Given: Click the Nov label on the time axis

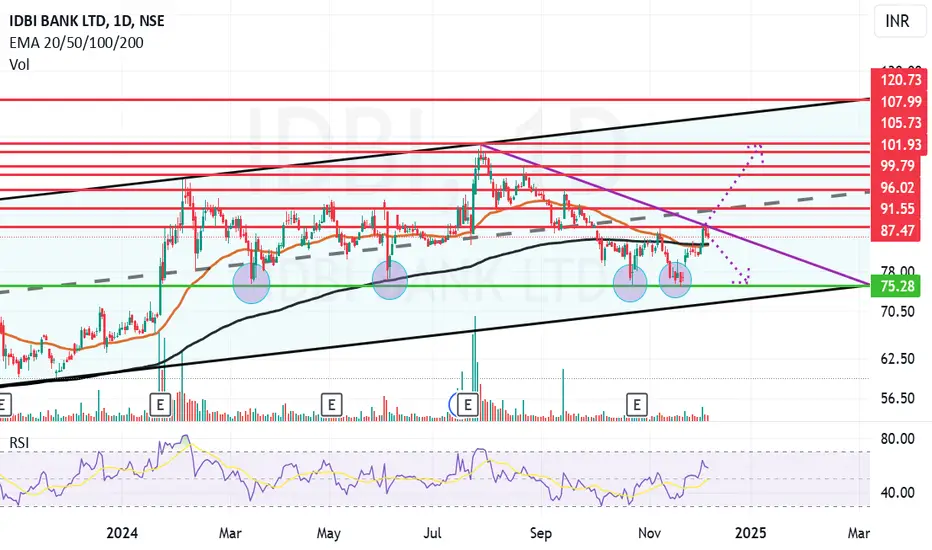Looking at the screenshot, I should 649,533.
